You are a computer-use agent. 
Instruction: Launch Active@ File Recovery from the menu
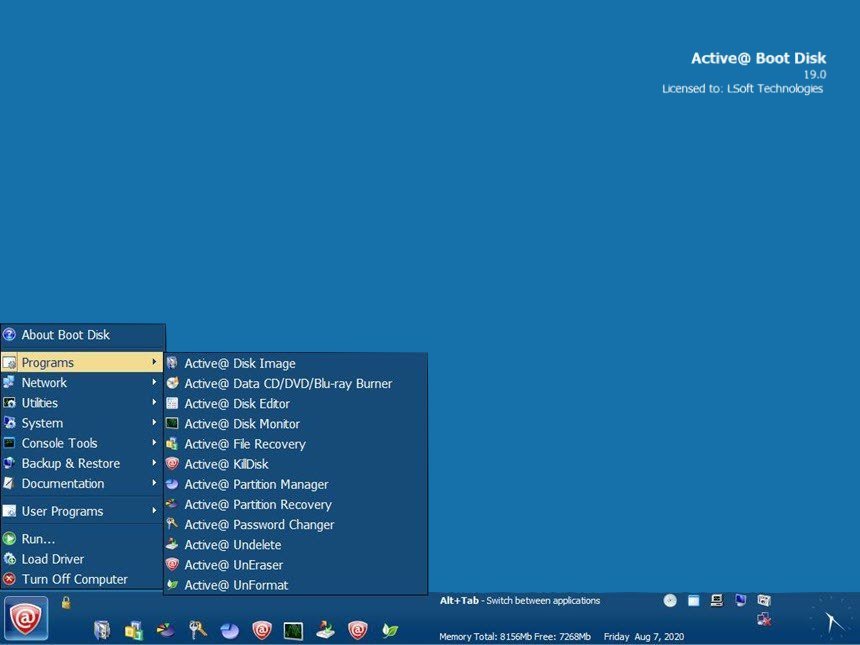[245, 444]
